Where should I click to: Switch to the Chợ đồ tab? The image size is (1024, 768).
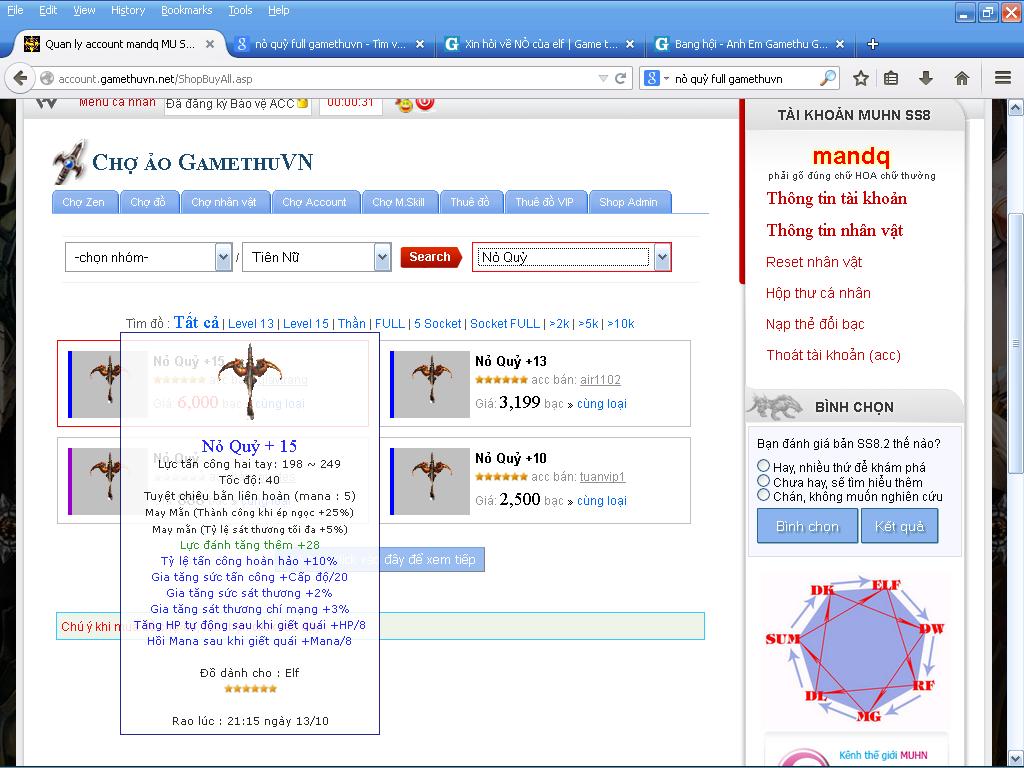pyautogui.click(x=148, y=202)
